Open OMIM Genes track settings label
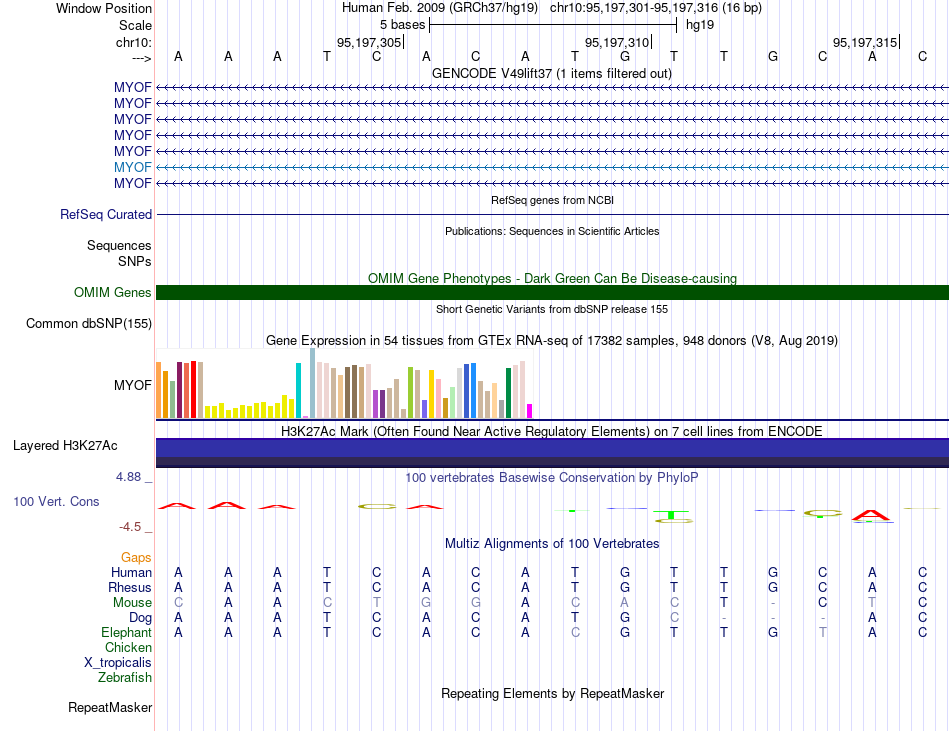Screen dimensions: 950x731 click(x=113, y=293)
